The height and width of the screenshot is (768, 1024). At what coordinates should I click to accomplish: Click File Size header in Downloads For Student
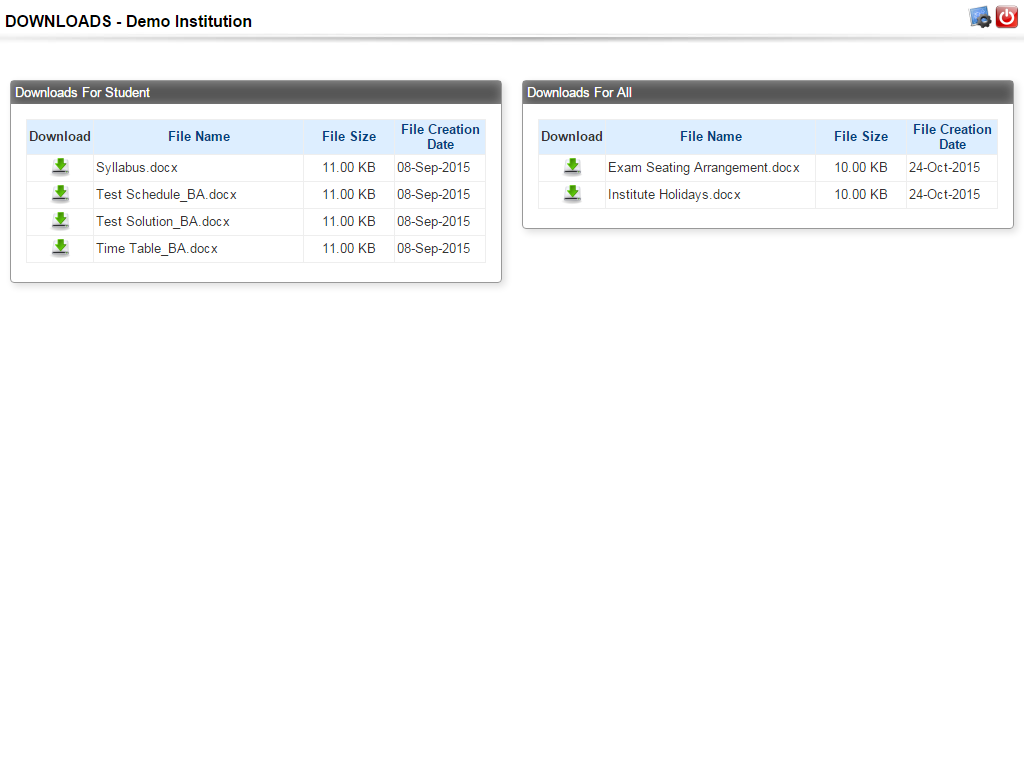349,136
